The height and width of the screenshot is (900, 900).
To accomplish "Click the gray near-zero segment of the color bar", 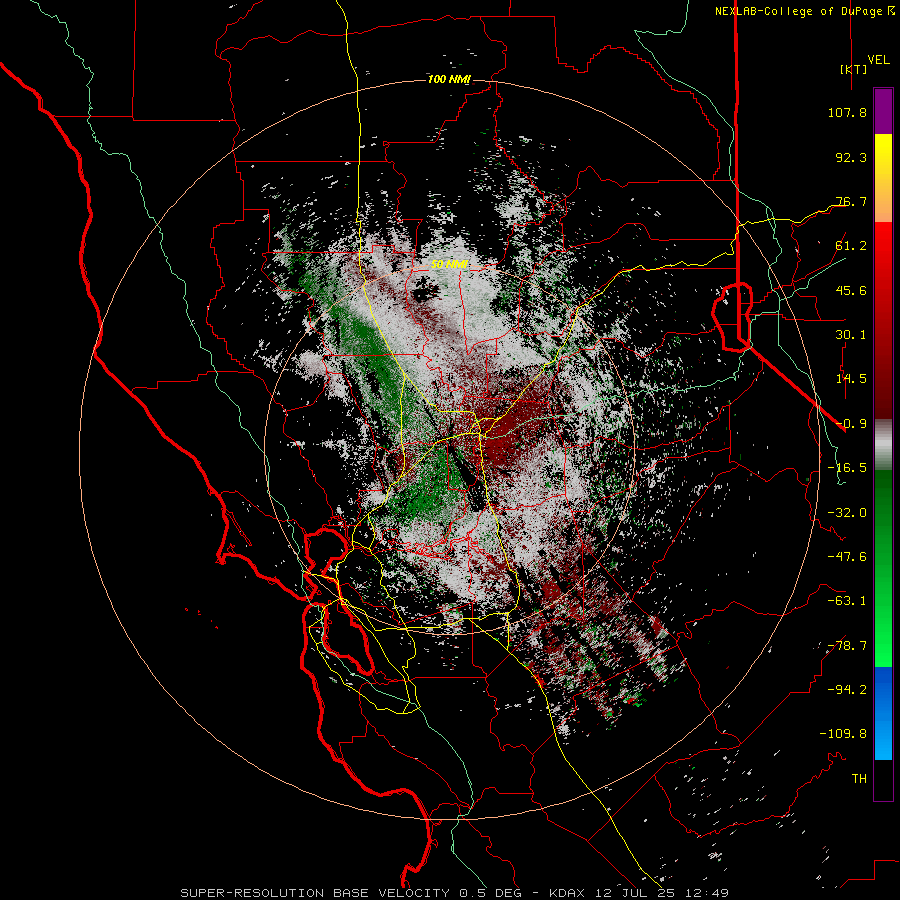I will 883,445.
